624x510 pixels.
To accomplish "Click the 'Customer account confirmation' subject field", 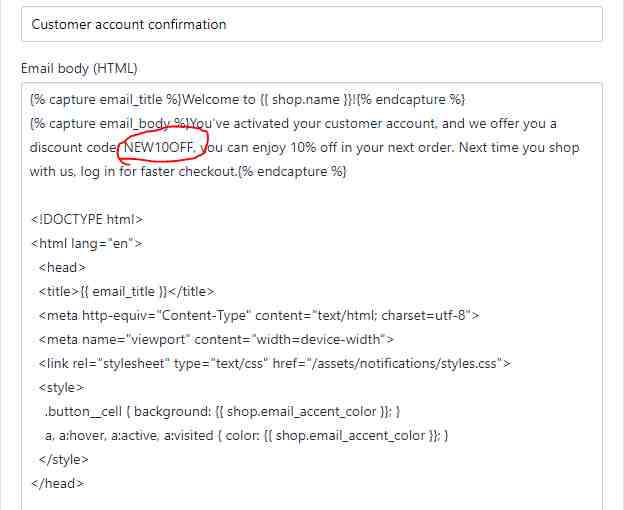I will click(310, 24).
